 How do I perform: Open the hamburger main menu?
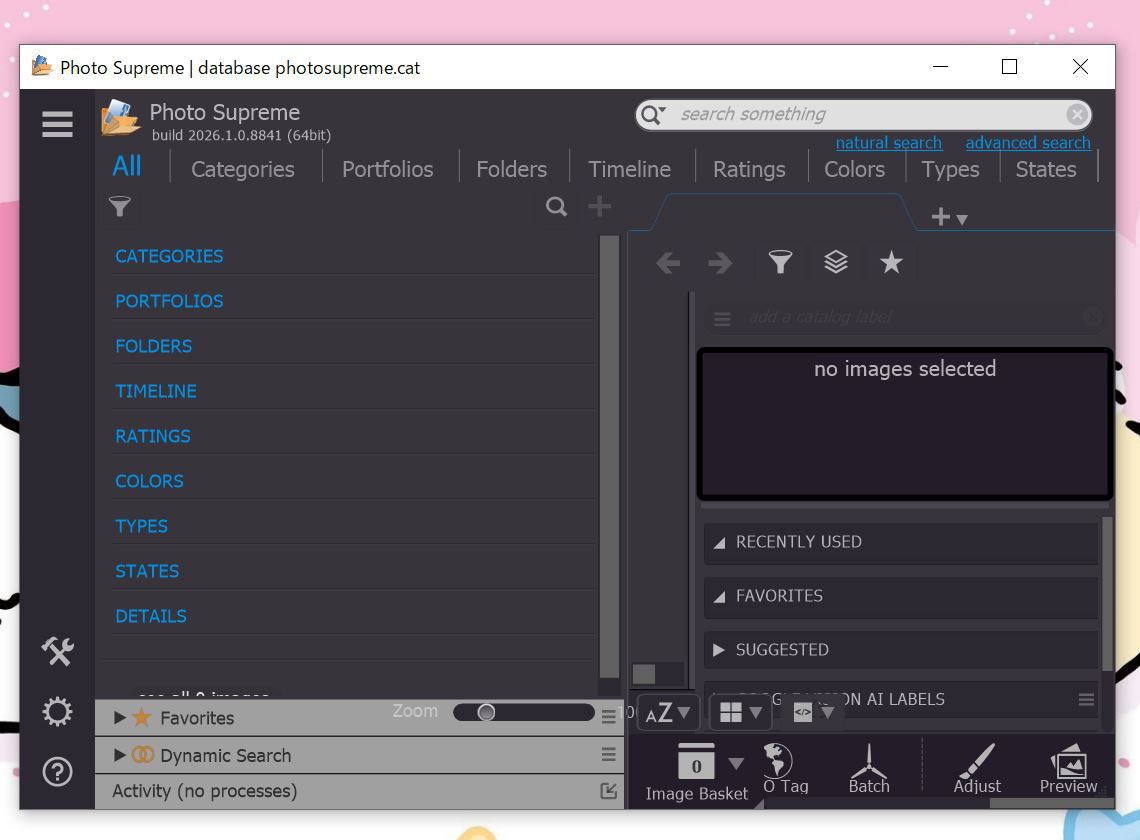tap(57, 124)
